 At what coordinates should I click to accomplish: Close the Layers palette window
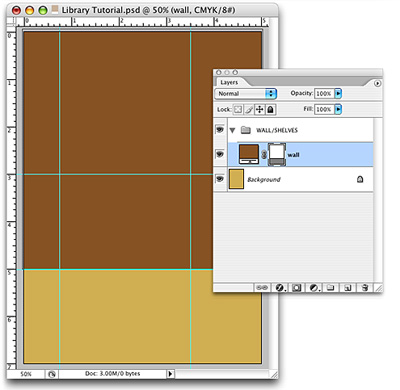[x=219, y=72]
